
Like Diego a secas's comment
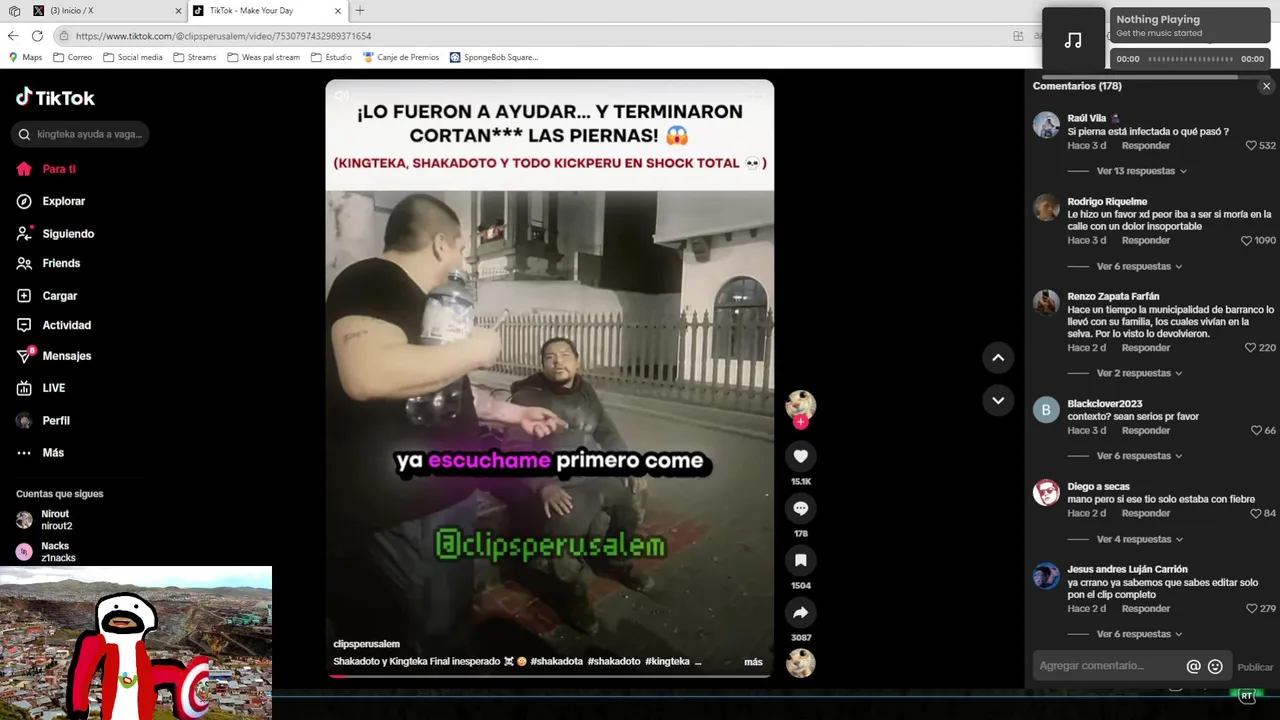(1256, 514)
